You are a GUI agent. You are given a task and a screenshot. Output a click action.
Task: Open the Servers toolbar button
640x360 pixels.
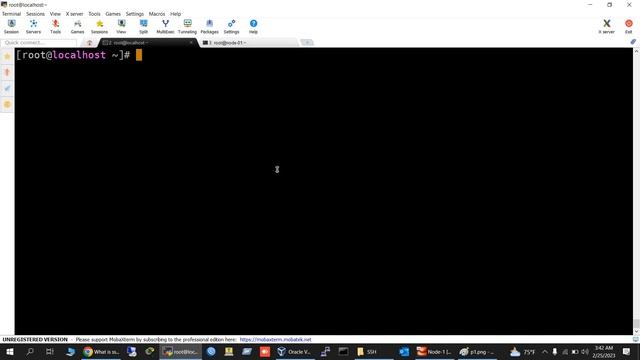tap(33, 27)
